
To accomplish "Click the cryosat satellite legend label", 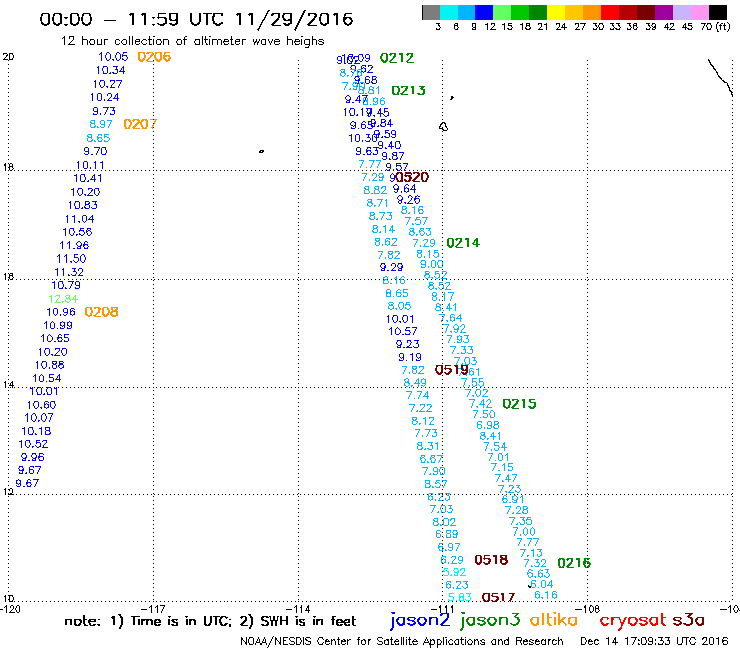I will coord(632,620).
